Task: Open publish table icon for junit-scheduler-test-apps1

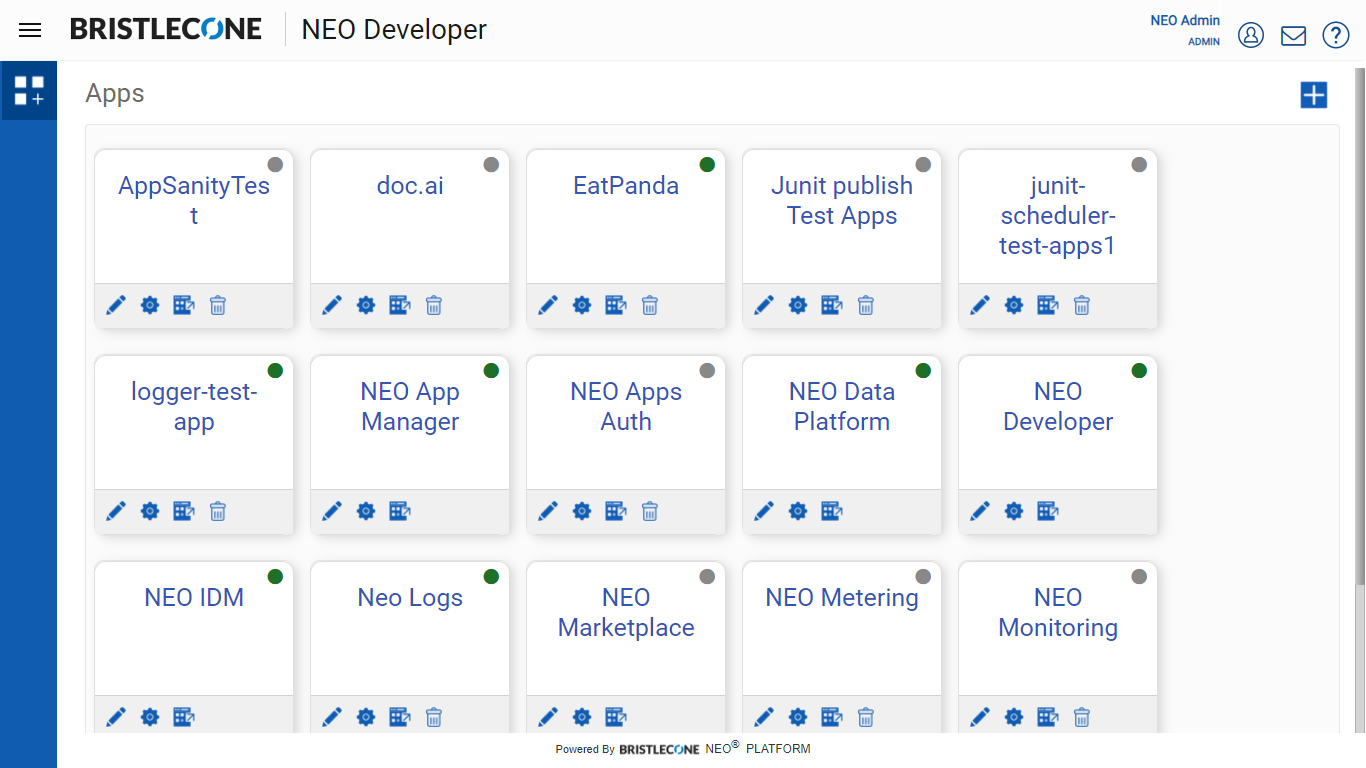Action: (1048, 305)
